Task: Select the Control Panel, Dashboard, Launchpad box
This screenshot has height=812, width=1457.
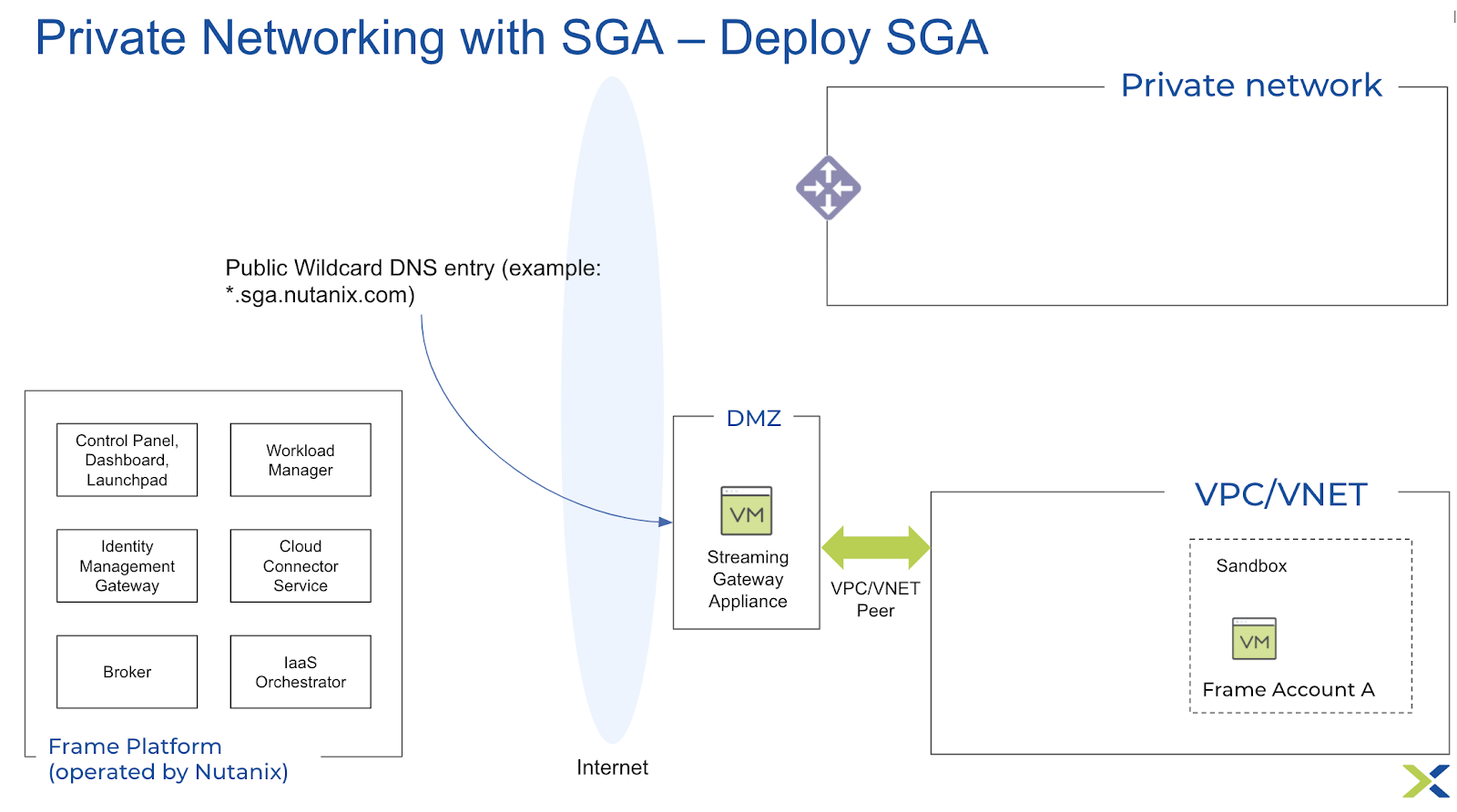Action: pyautogui.click(x=127, y=460)
